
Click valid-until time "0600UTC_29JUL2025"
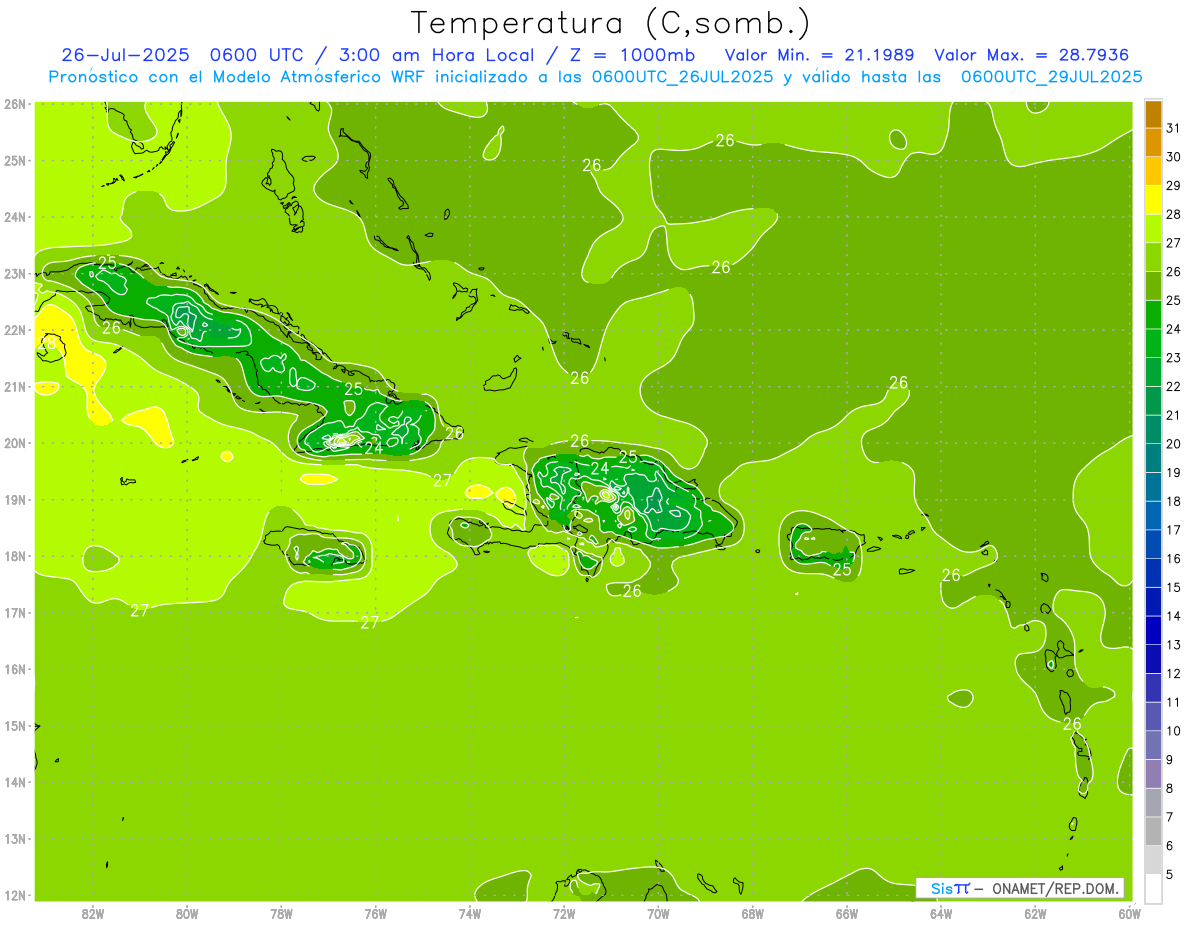1051,76
